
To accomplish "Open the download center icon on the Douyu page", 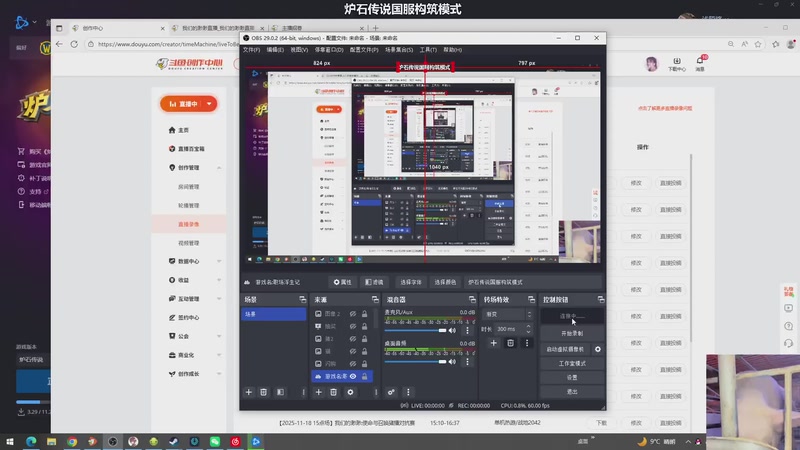I will click(x=677, y=63).
